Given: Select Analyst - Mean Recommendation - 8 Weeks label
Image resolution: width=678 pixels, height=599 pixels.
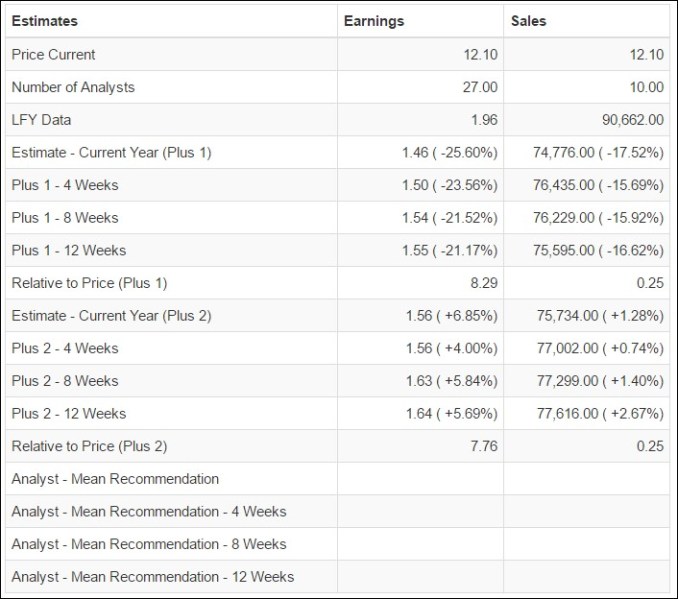Looking at the screenshot, I should [149, 544].
